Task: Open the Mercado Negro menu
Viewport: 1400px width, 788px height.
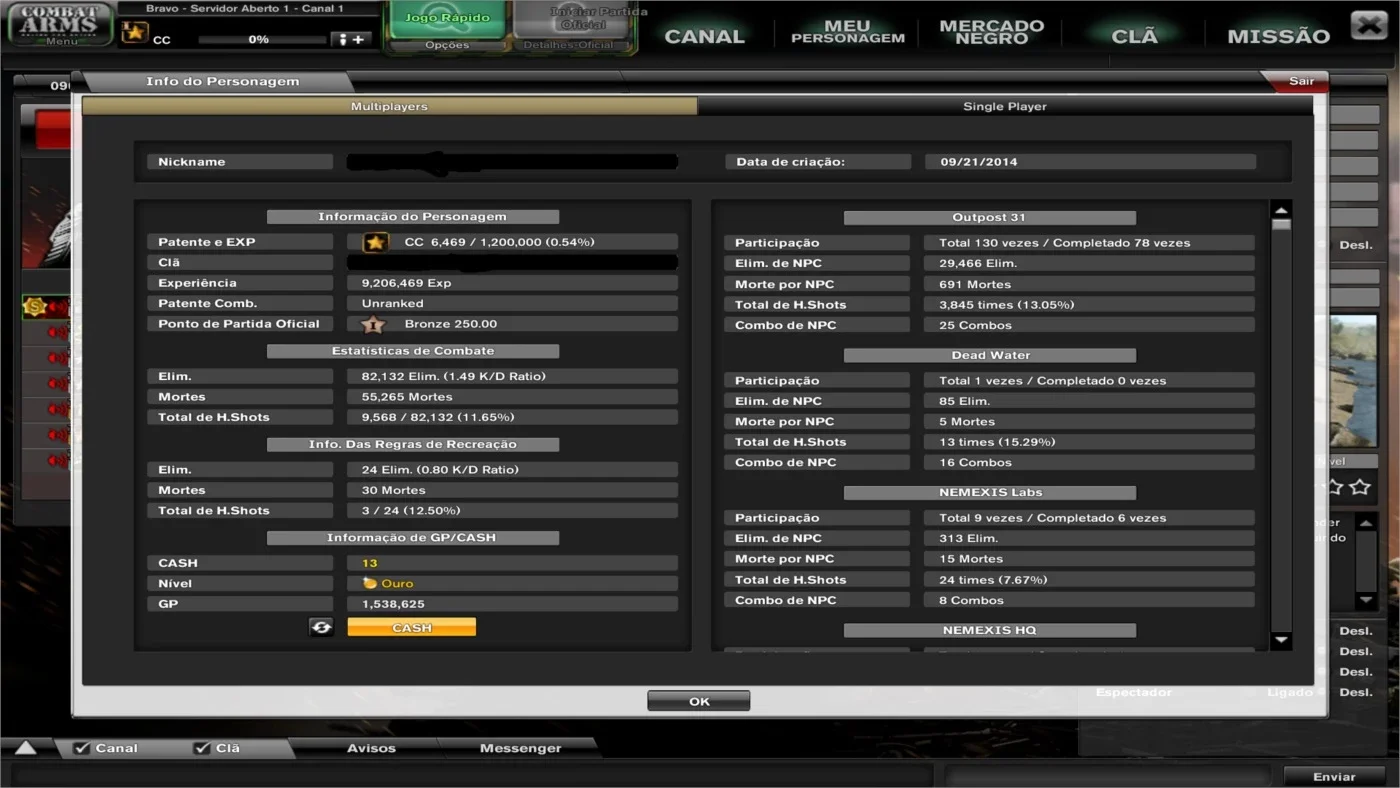Action: pos(991,32)
